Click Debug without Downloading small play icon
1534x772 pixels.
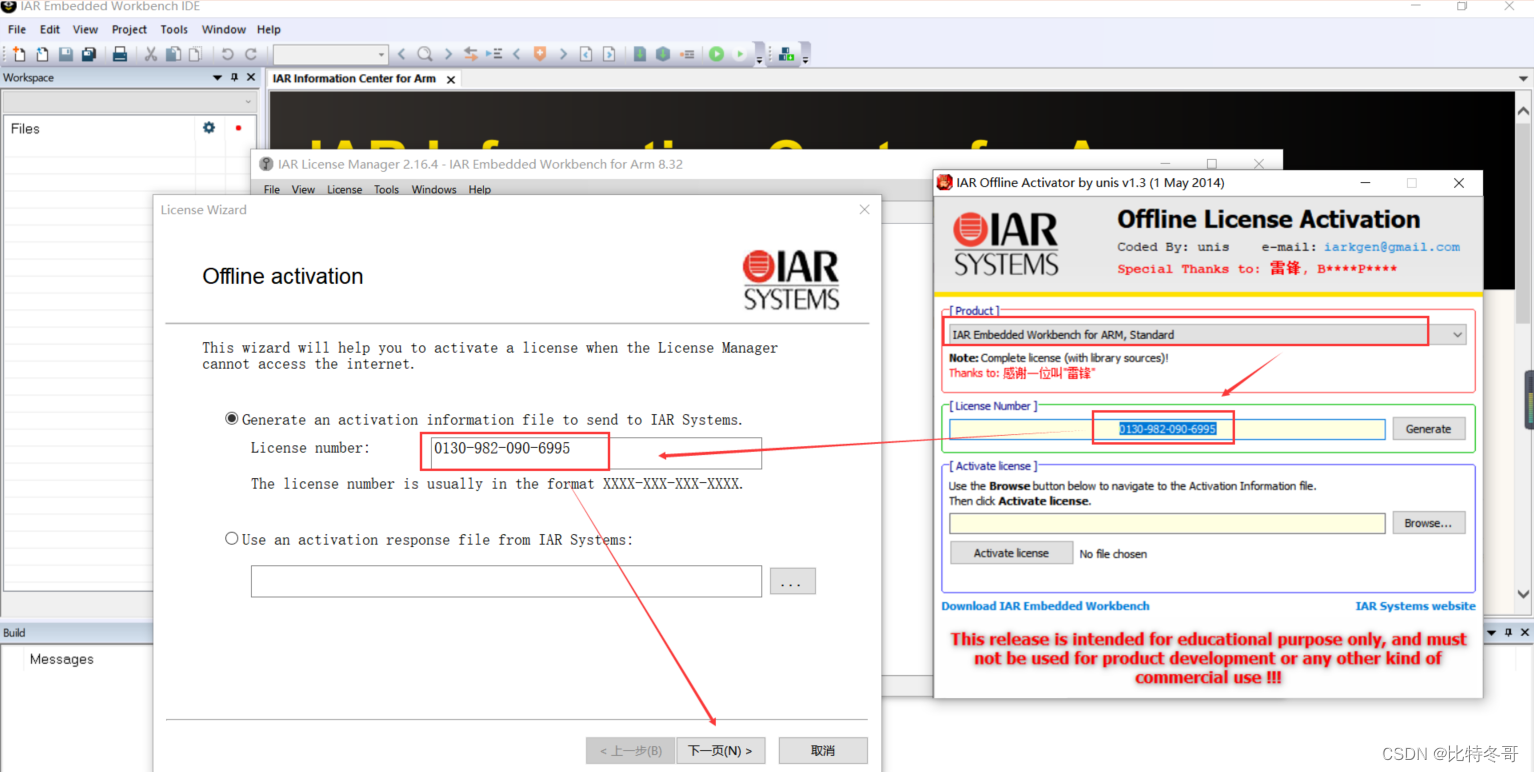pos(740,54)
